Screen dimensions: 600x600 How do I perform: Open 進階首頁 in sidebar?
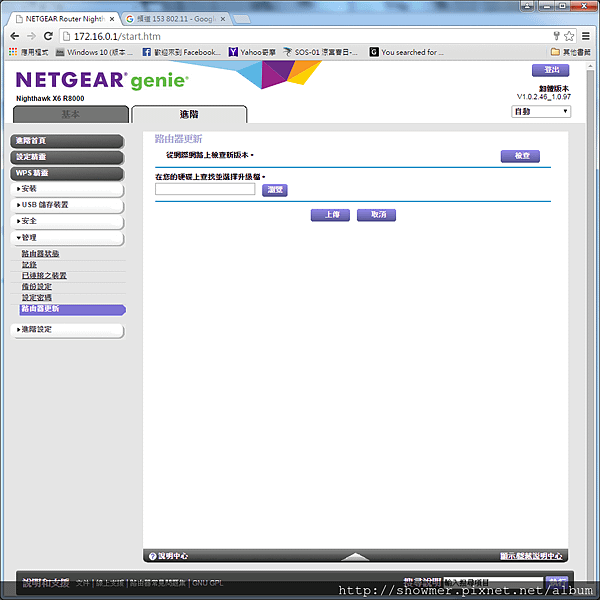coord(67,141)
